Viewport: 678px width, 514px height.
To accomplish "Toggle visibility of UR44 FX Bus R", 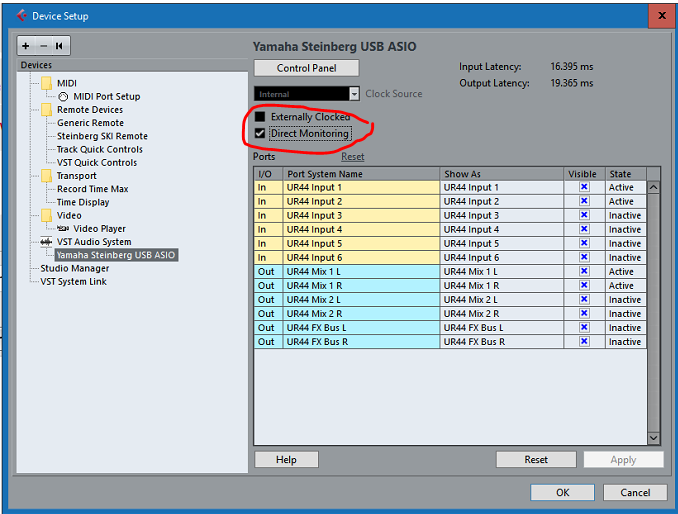I will tap(584, 341).
